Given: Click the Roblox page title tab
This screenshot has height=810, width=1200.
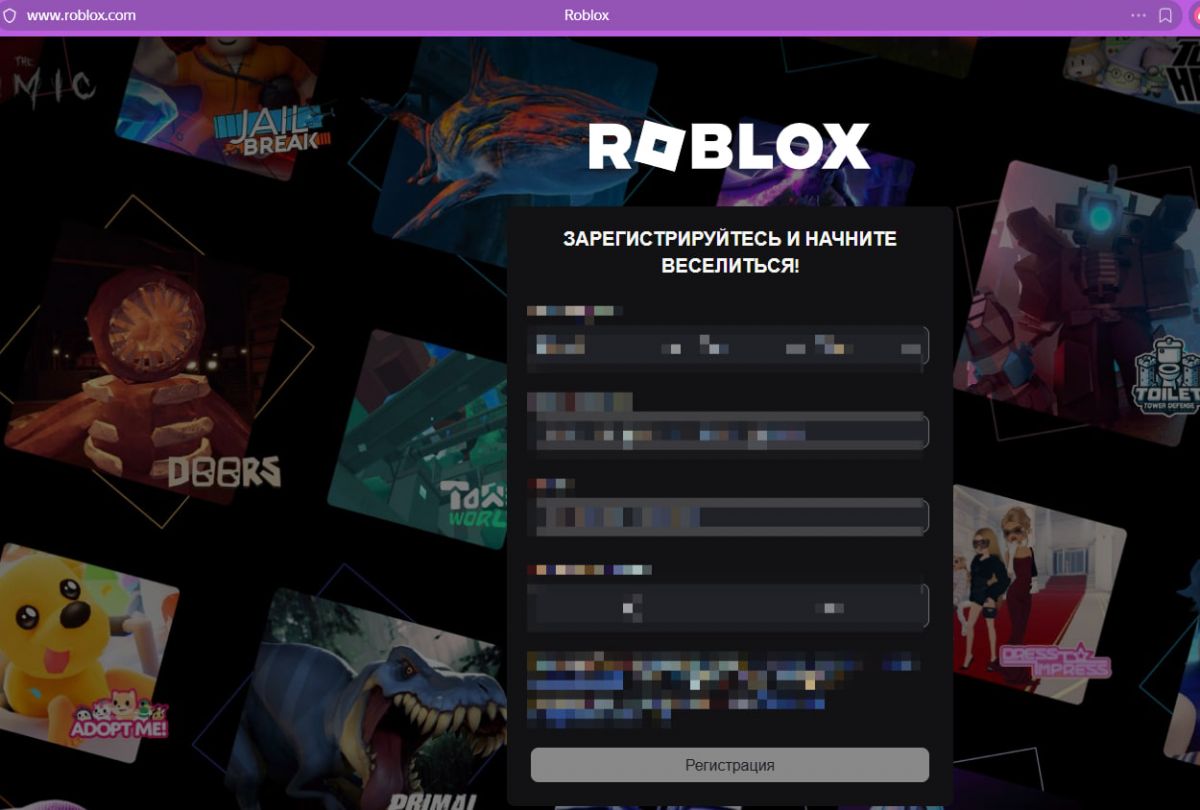Looking at the screenshot, I should [586, 15].
